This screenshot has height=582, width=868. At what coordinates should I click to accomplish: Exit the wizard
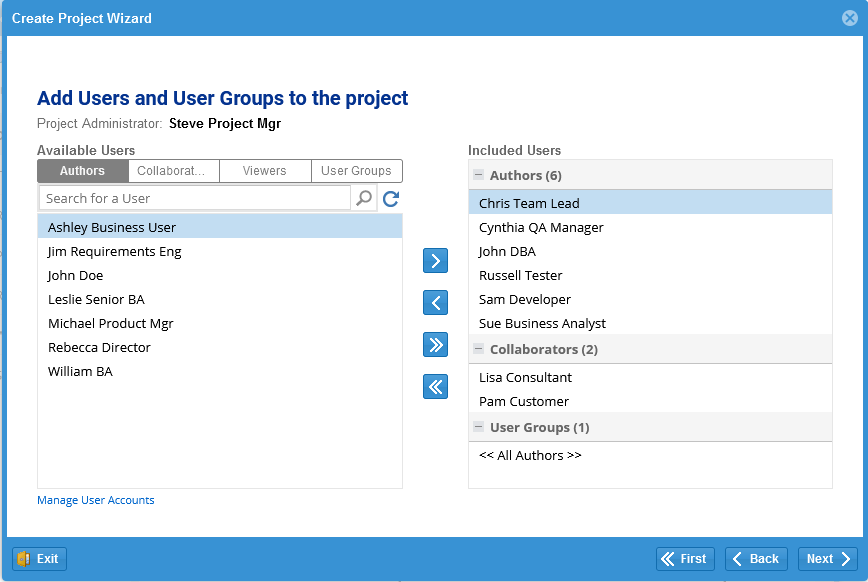[39, 559]
